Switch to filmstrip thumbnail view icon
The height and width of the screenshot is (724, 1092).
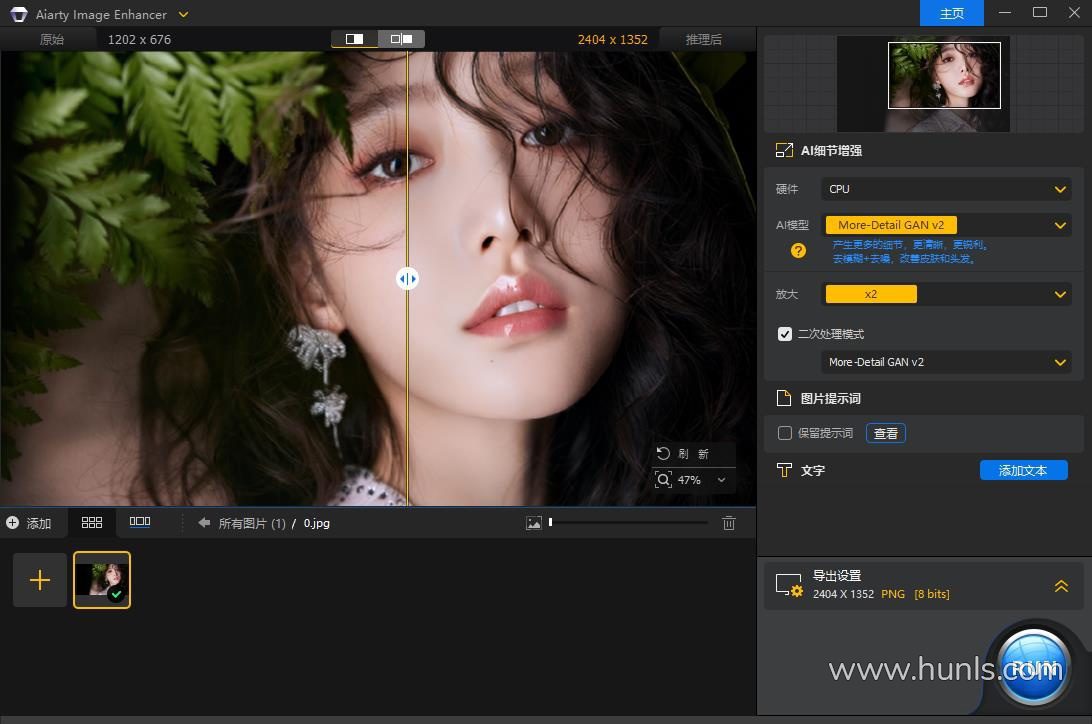point(140,522)
